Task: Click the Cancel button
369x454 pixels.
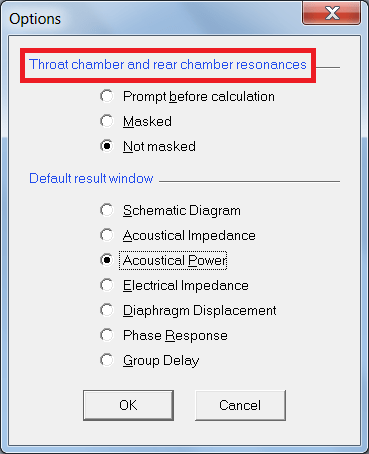Action: click(240, 405)
